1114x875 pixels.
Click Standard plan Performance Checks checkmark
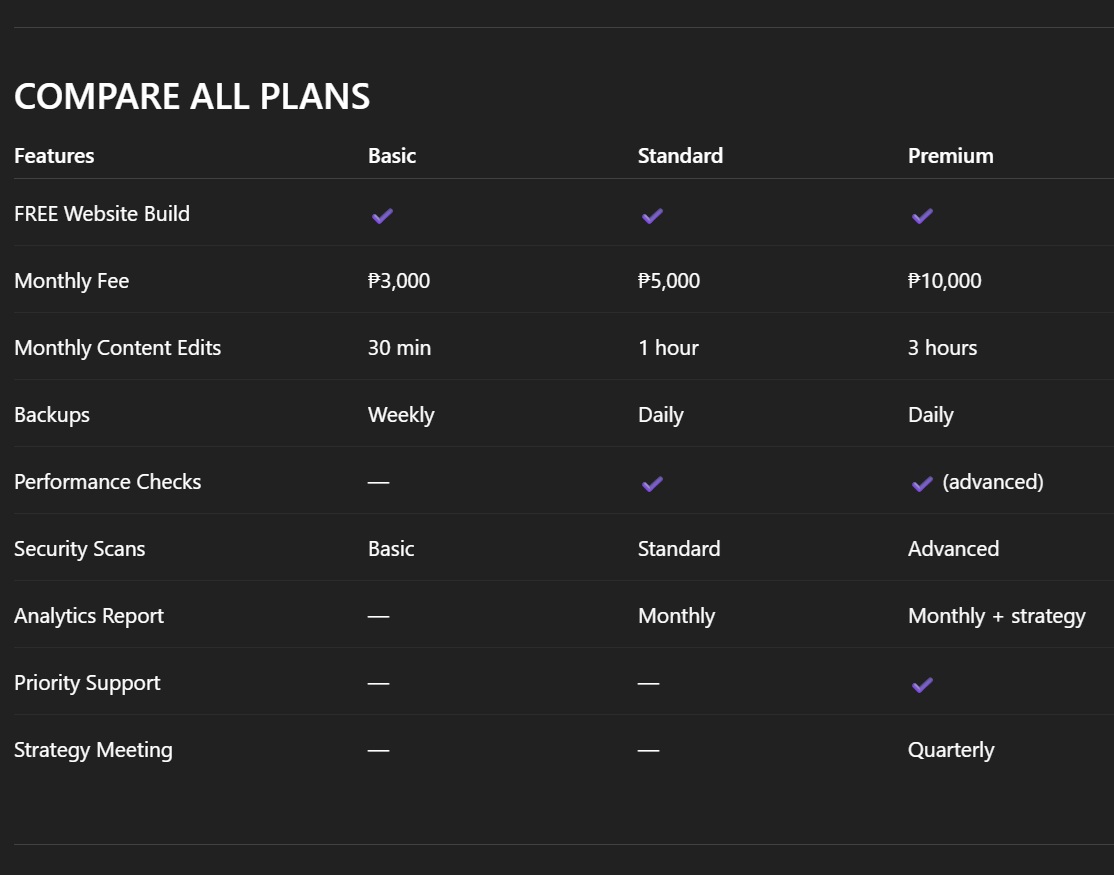652,484
